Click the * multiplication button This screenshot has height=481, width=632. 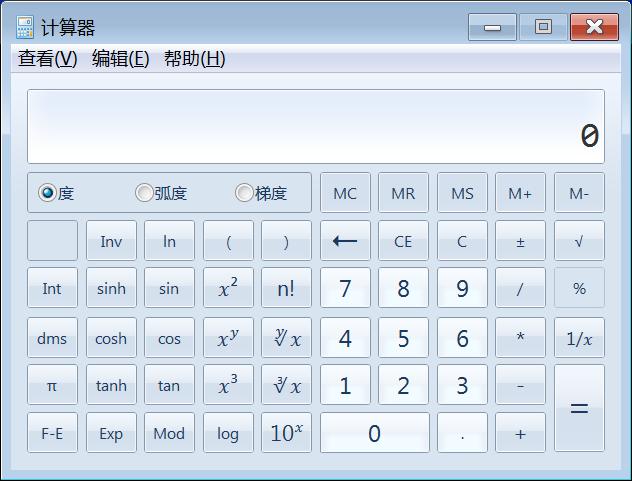pos(520,337)
